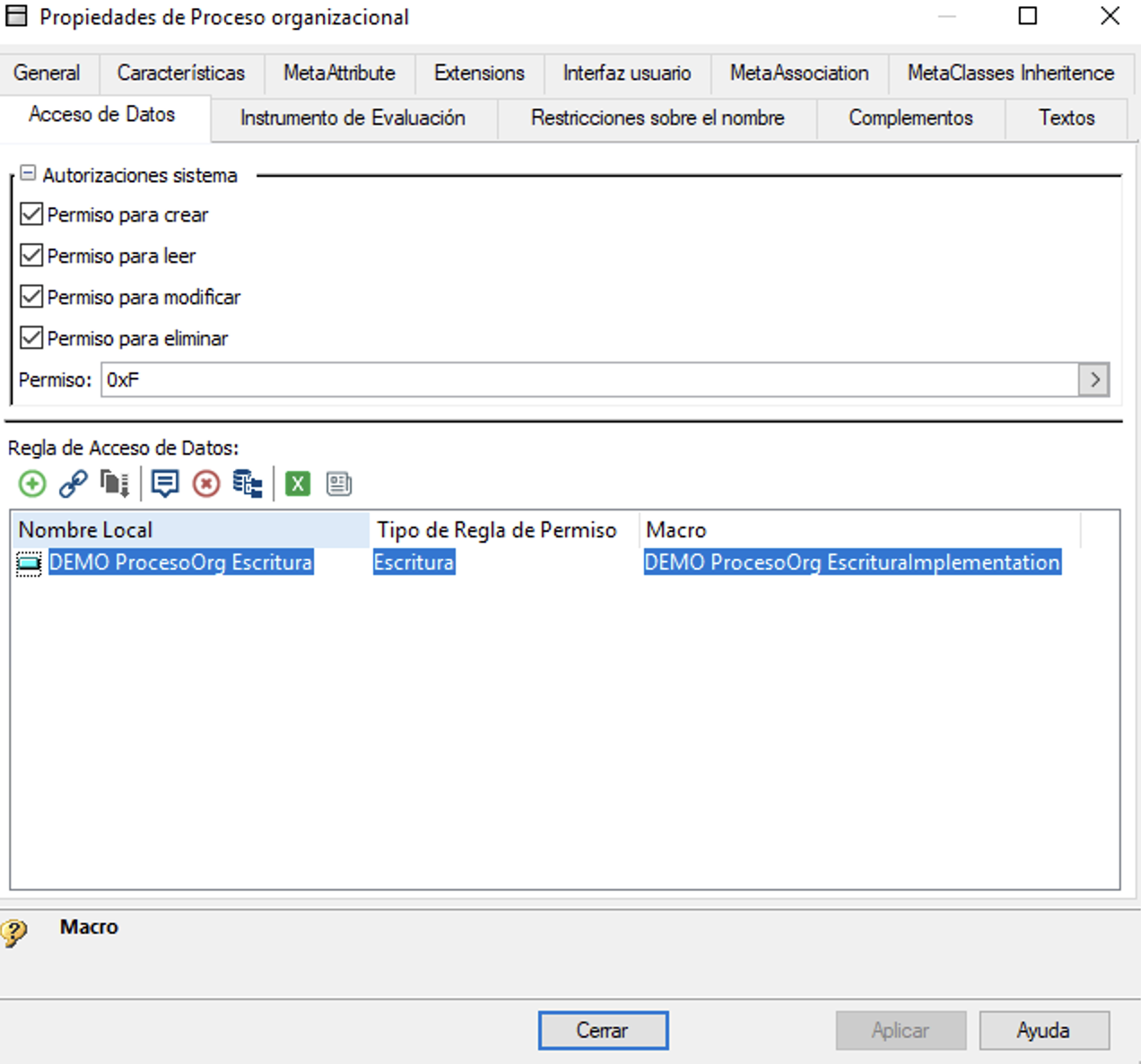The width and height of the screenshot is (1141, 1064).
Task: Click the 'DEMO ProcesoOrg EscrituraImplementation' macro cell
Action: point(852,563)
